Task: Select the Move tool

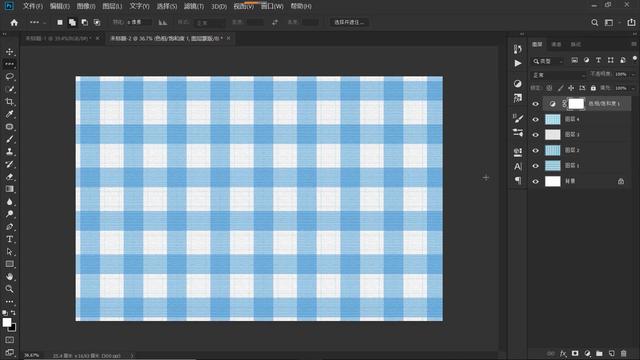Action: [9, 52]
